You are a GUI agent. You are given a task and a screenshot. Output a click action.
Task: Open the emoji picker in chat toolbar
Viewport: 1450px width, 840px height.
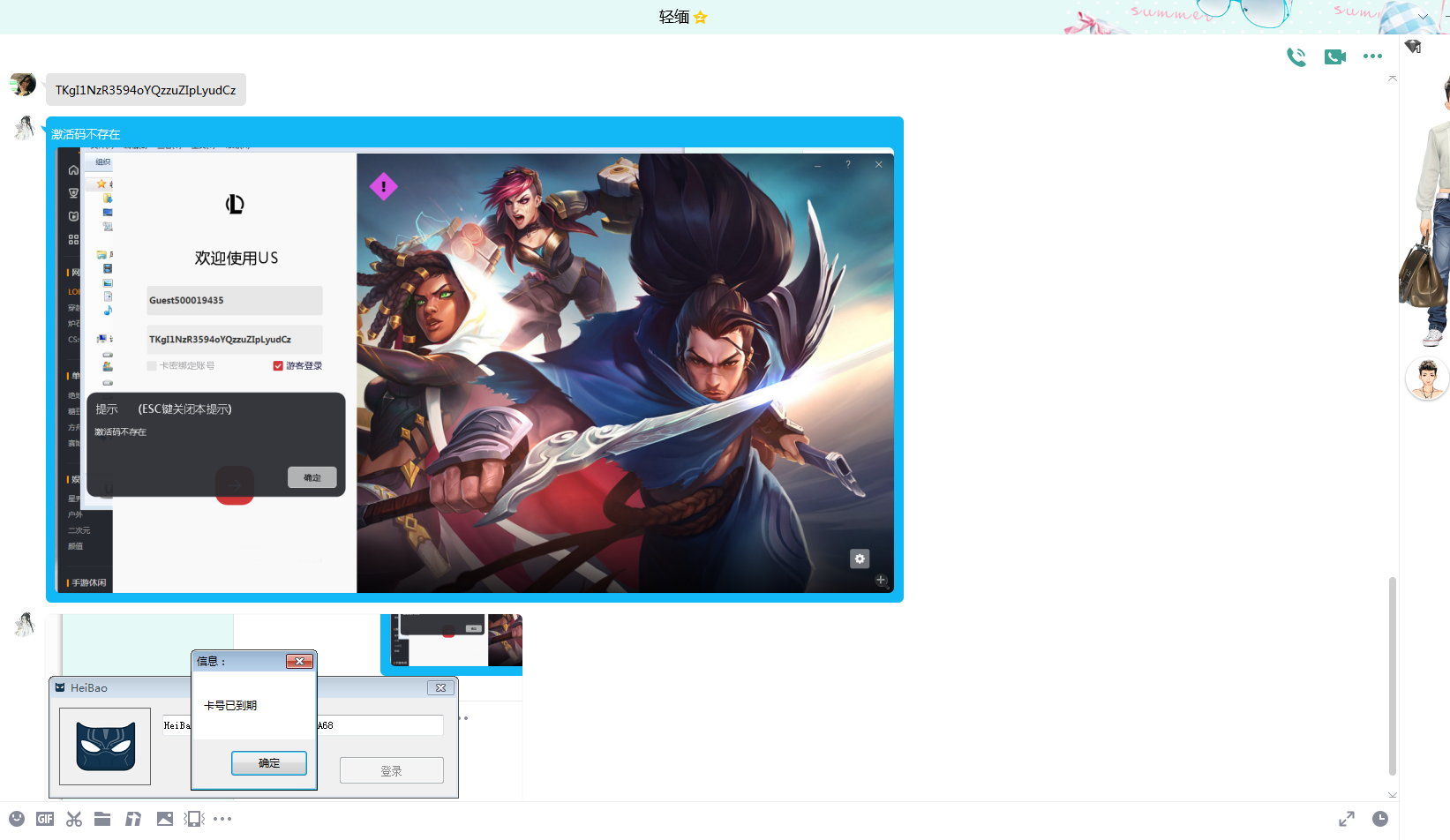tap(17, 819)
